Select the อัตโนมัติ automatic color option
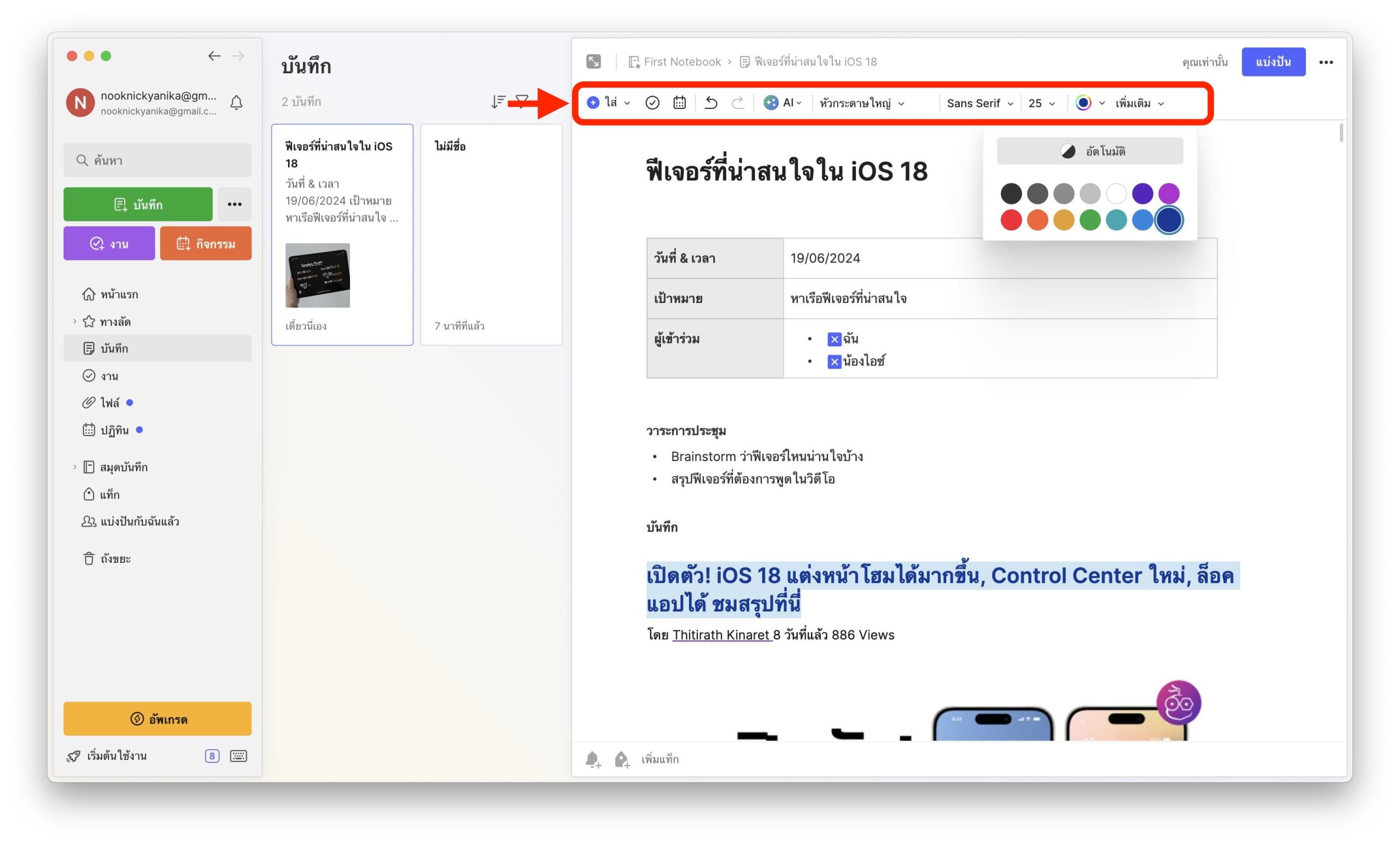1400x845 pixels. [1089, 151]
